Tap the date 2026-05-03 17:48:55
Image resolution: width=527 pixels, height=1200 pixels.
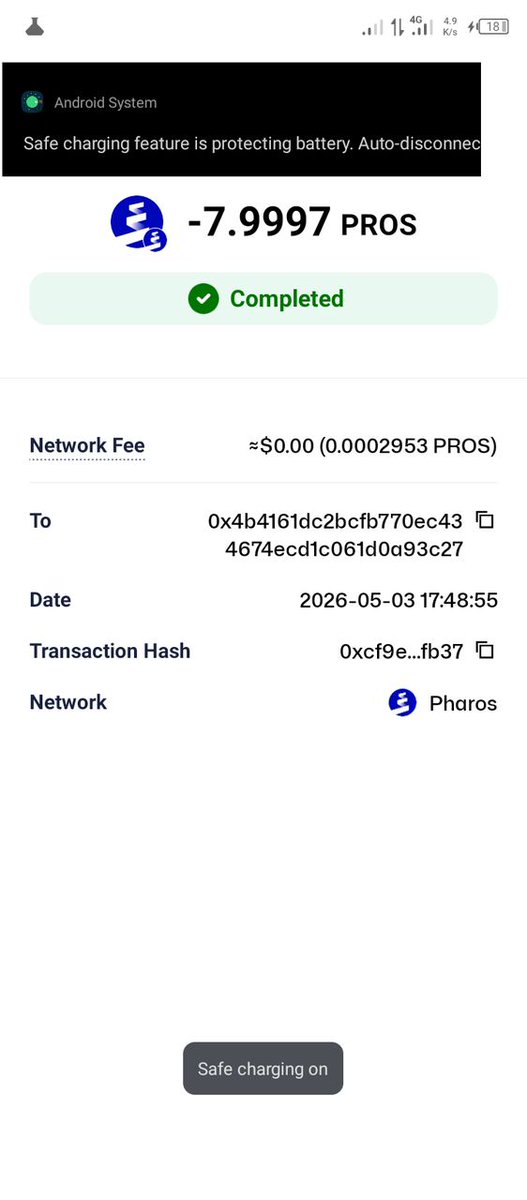pos(399,601)
